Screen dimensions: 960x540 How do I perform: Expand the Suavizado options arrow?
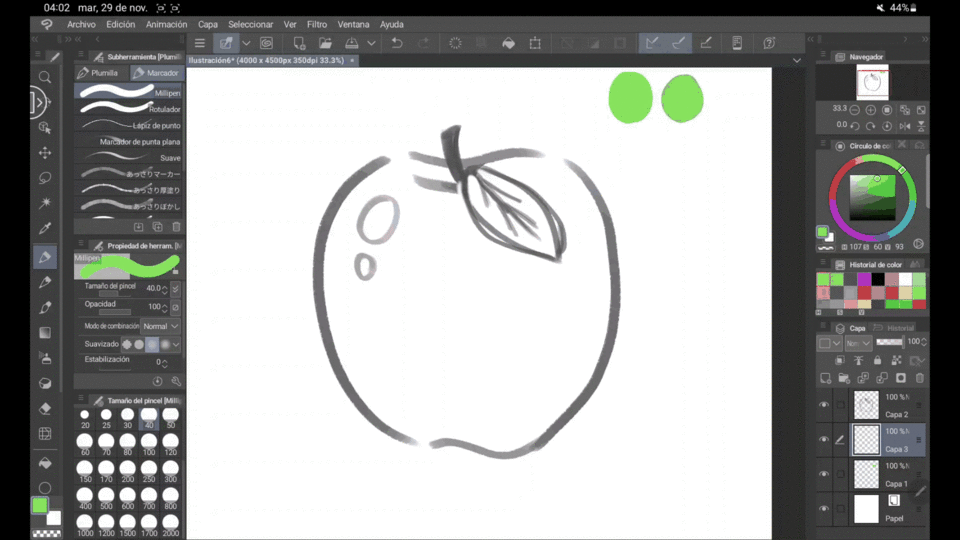coord(176,345)
